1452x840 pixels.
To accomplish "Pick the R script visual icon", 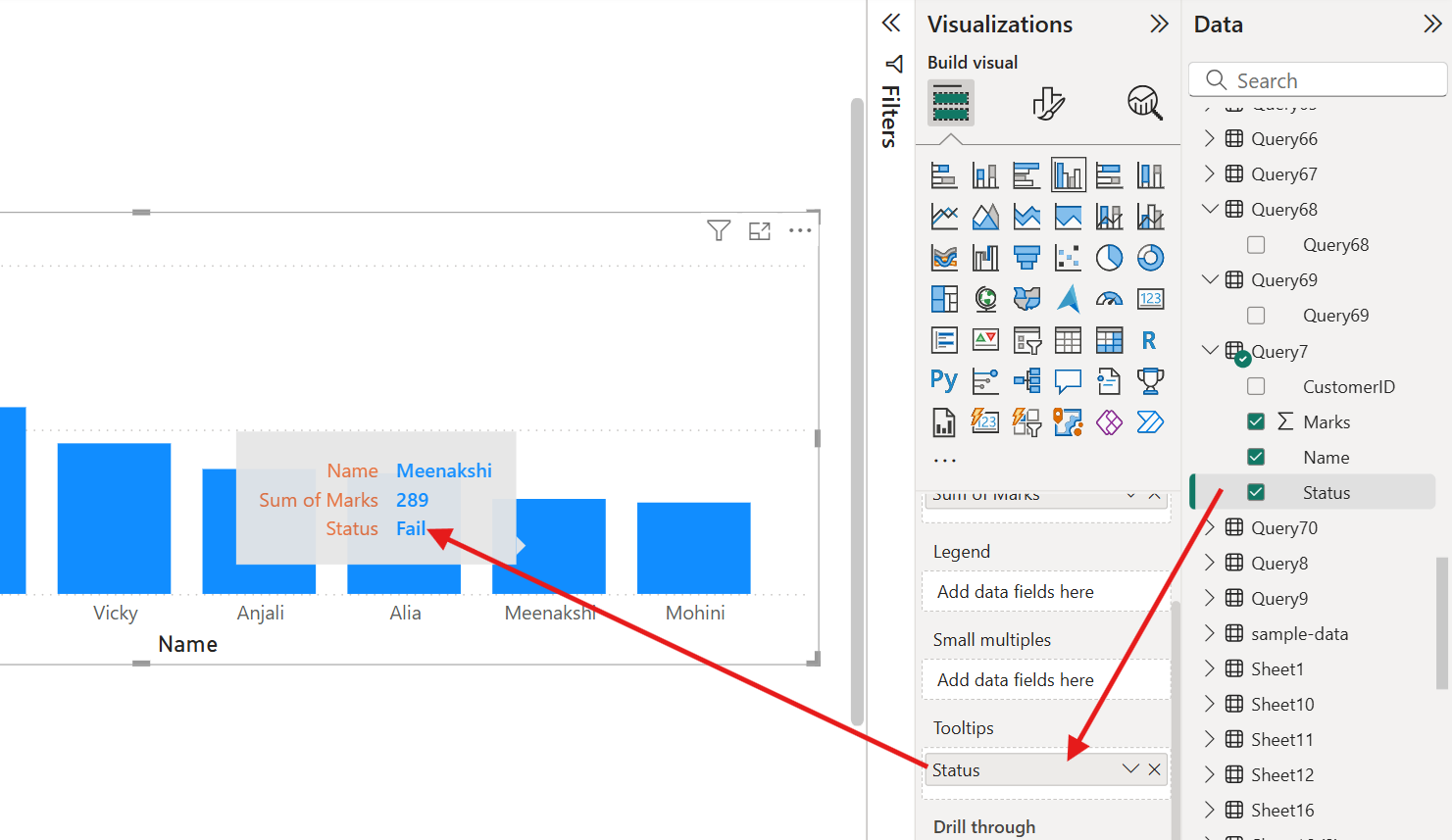I will point(1149,340).
